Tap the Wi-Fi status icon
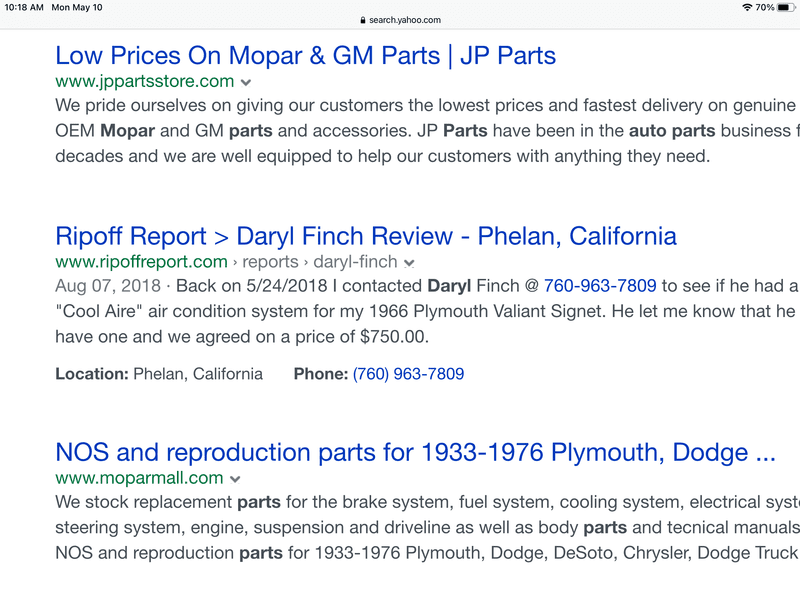 [747, 7]
